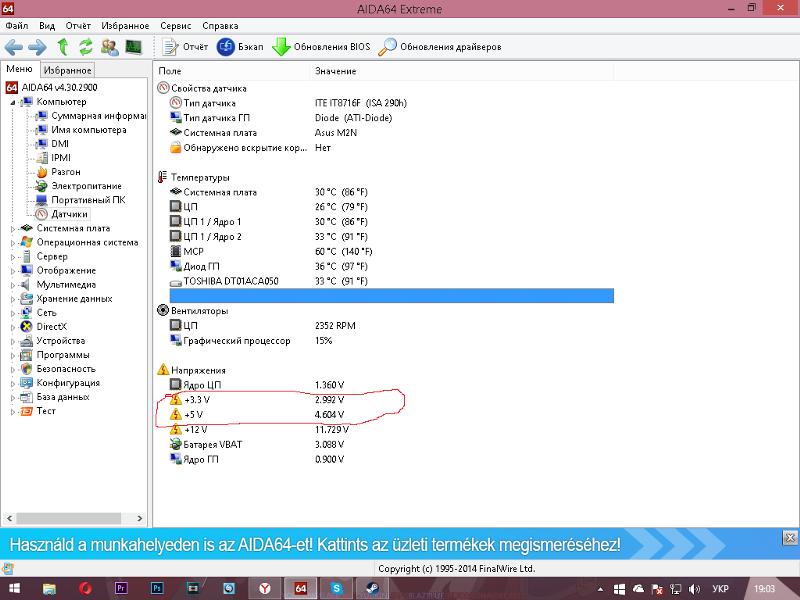This screenshot has width=800, height=600.
Task: Select the Тест tree item
Action: pyautogui.click(x=45, y=411)
